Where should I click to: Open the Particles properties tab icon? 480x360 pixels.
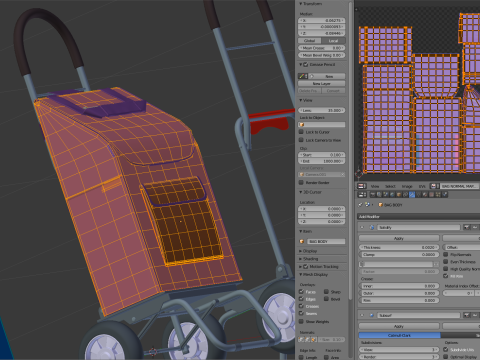(x=438, y=194)
